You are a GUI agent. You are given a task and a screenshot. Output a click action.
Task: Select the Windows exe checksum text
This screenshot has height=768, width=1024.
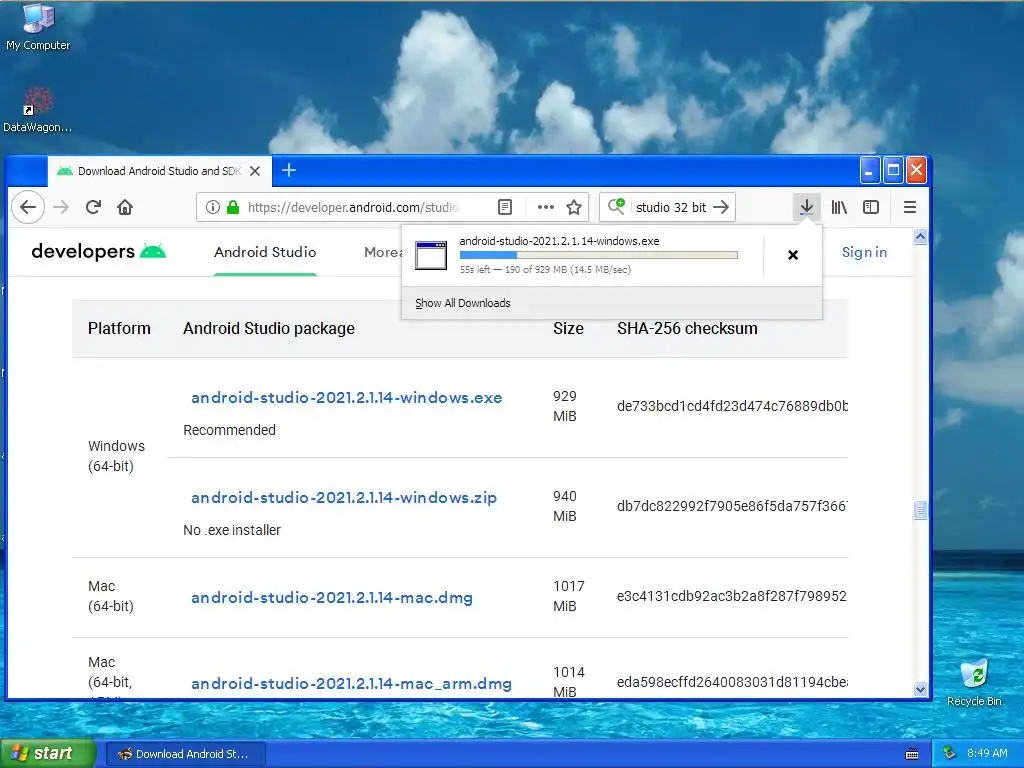[x=732, y=406]
